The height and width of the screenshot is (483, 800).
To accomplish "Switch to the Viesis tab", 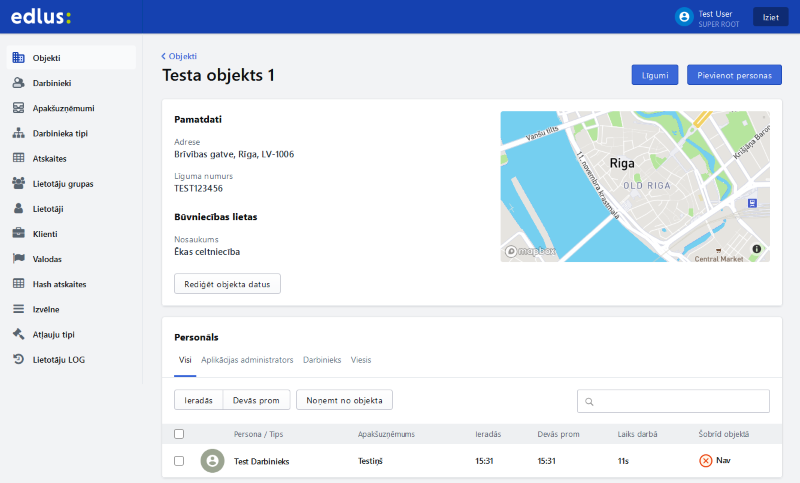I will pyautogui.click(x=361, y=359).
